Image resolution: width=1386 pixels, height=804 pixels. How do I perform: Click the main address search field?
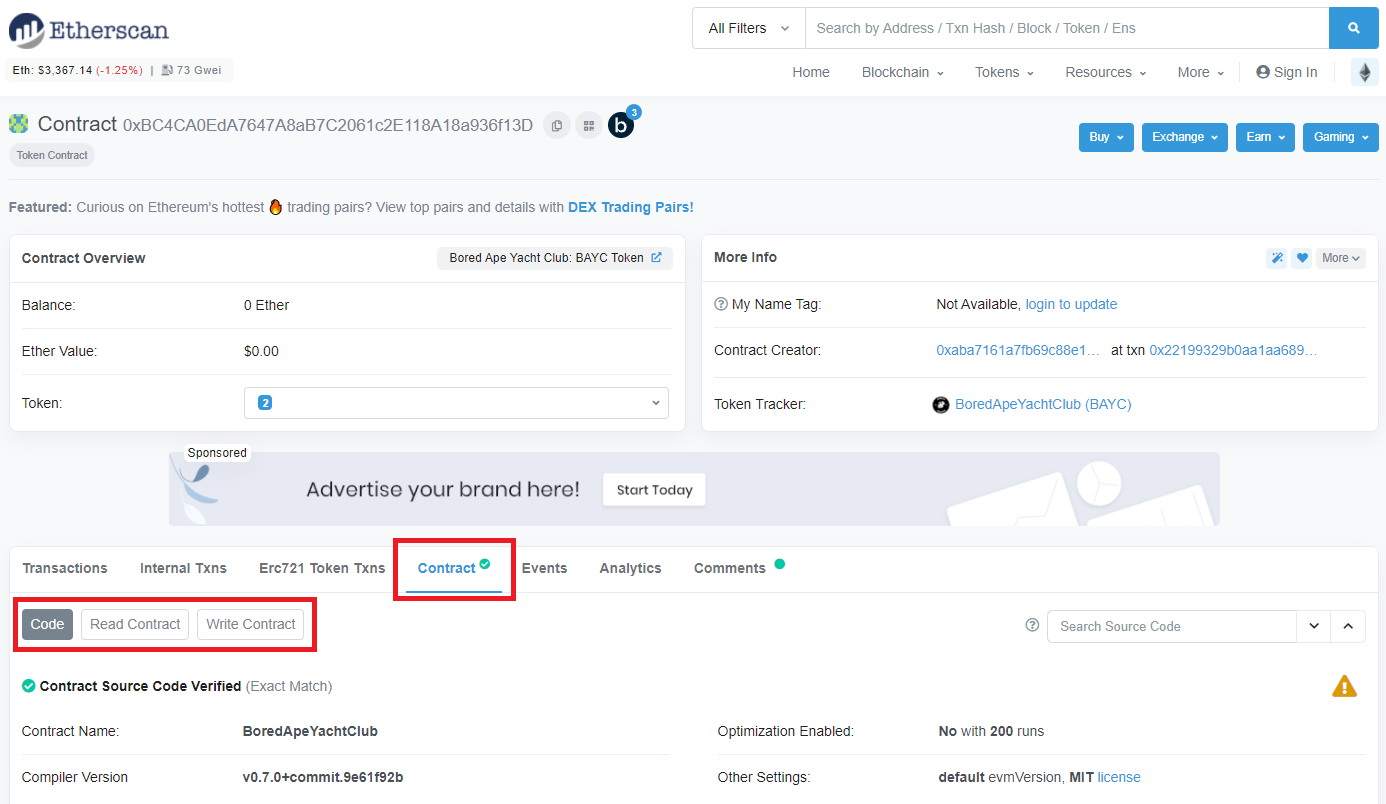coord(1067,28)
